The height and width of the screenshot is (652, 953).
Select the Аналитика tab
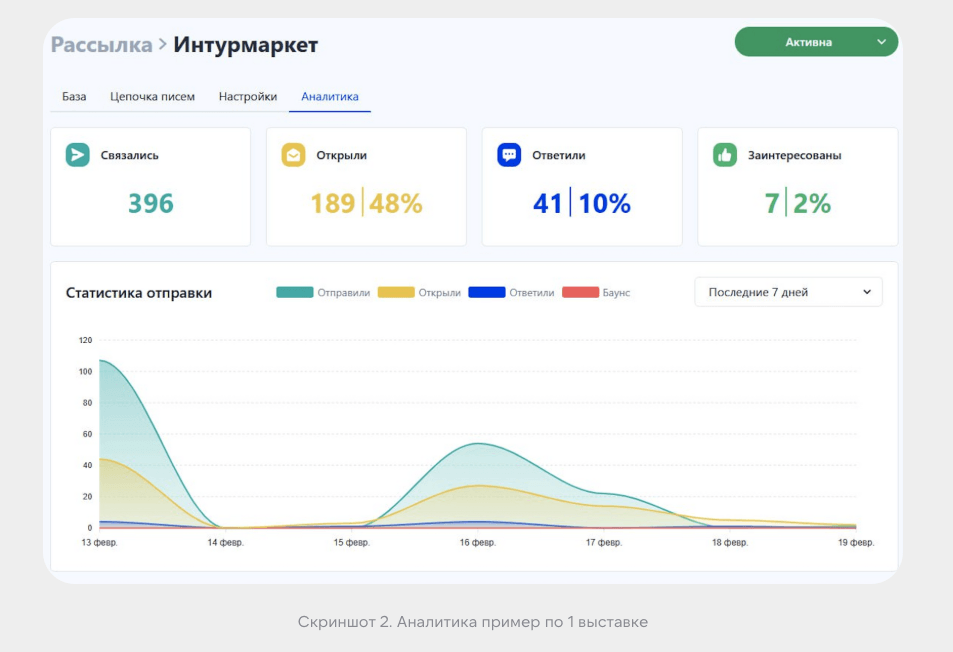(330, 97)
